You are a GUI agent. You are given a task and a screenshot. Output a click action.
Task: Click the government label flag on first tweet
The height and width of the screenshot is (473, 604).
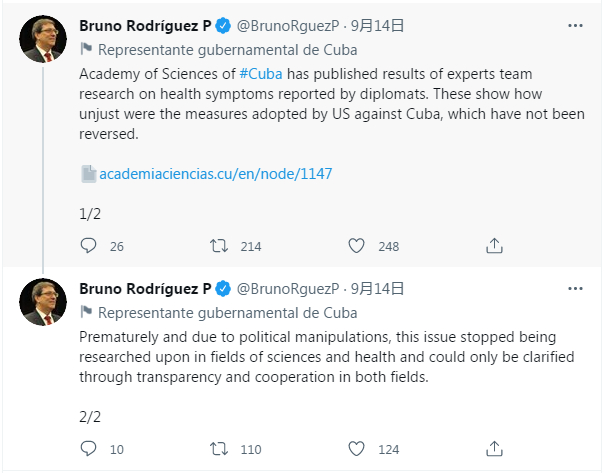[x=85, y=49]
